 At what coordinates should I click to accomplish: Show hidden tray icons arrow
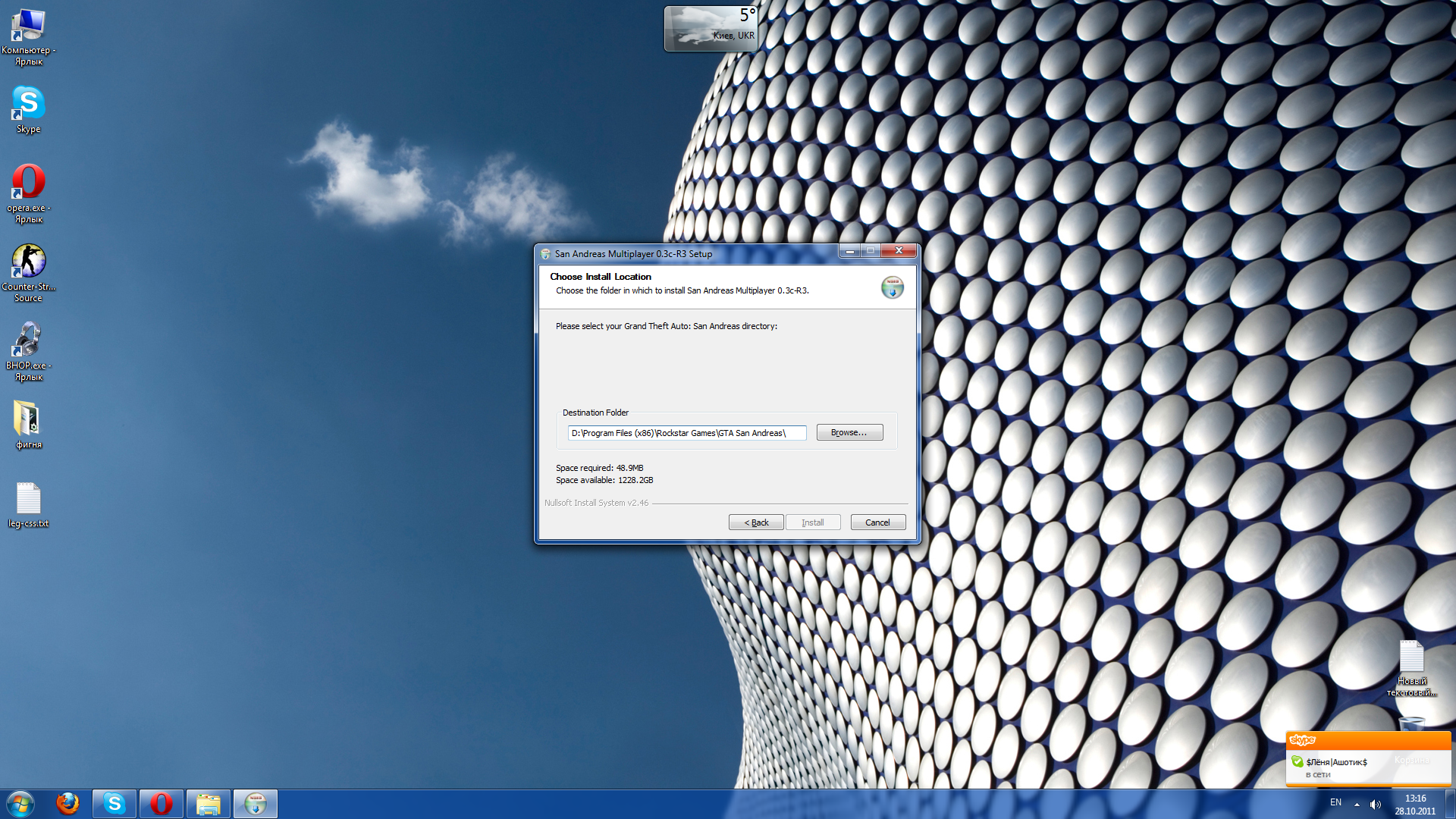tap(1357, 804)
